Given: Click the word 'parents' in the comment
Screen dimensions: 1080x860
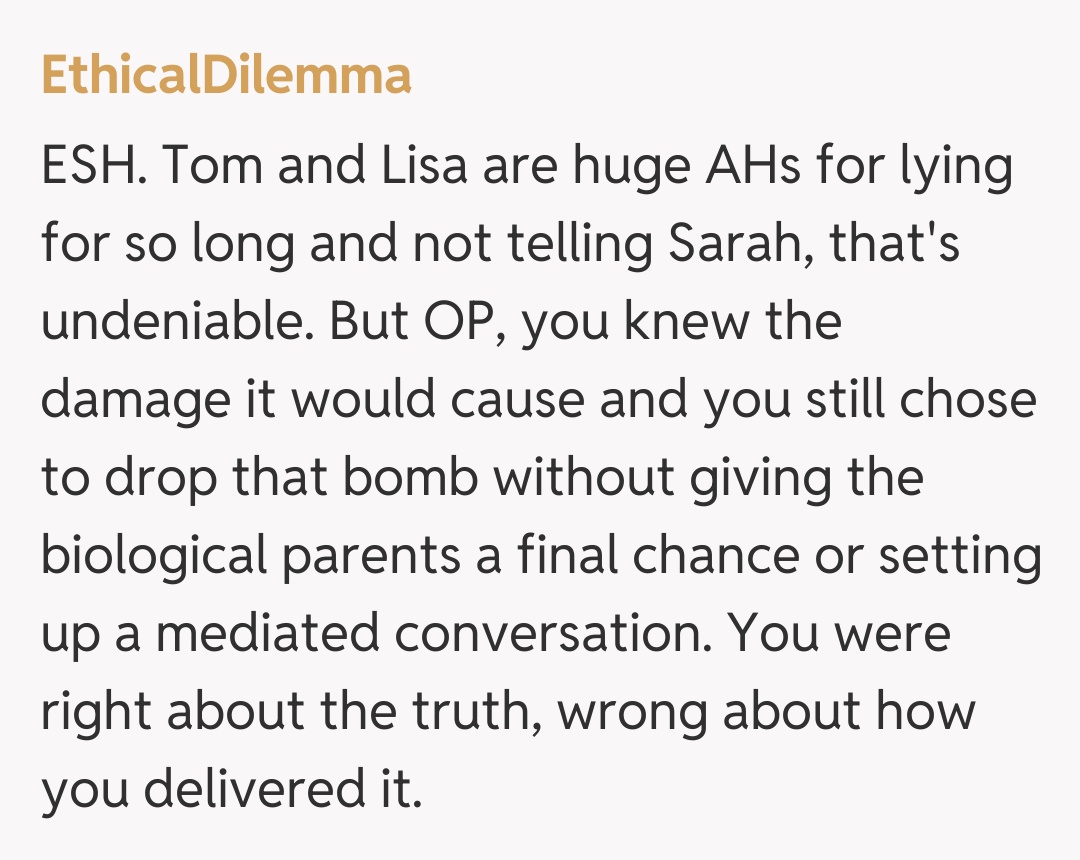Looking at the screenshot, I should click(x=383, y=555).
